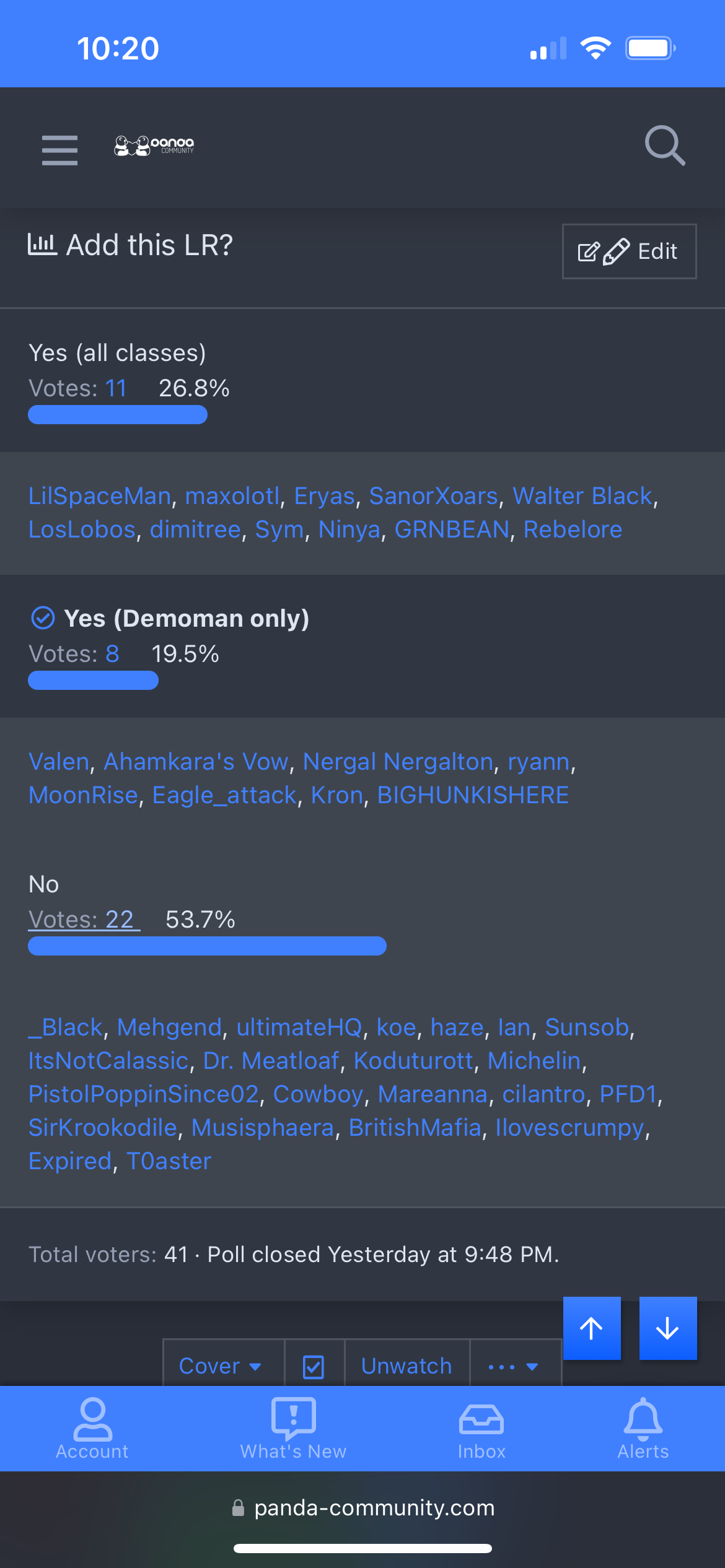This screenshot has width=725, height=1568.
Task: Click the scroll-down arrow button
Action: (667, 1328)
